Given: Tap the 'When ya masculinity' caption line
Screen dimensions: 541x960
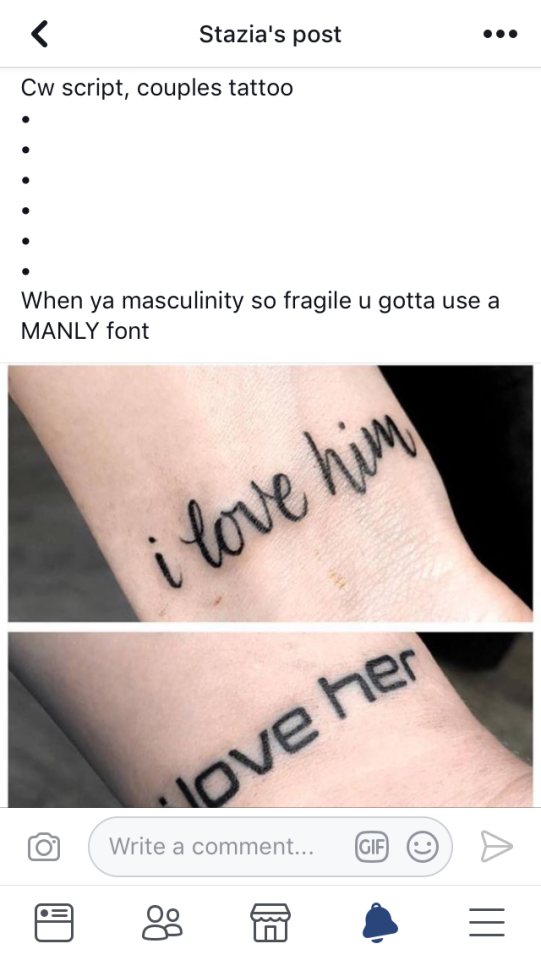Looking at the screenshot, I should (260, 301).
